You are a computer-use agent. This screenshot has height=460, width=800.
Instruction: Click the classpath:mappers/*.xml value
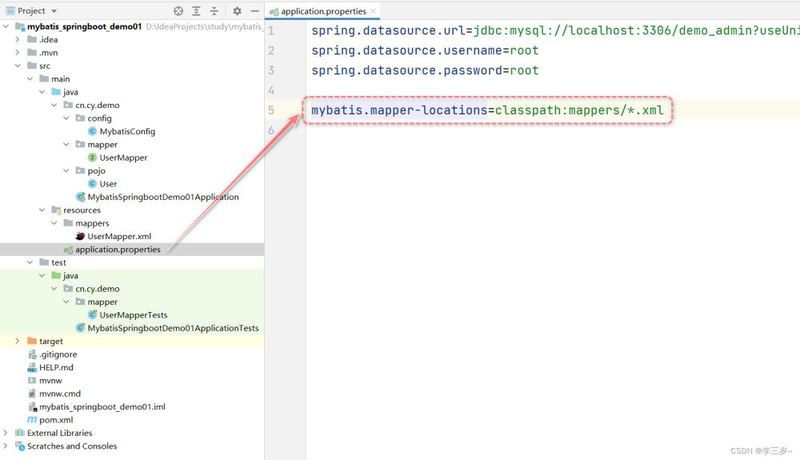pyautogui.click(x=579, y=110)
